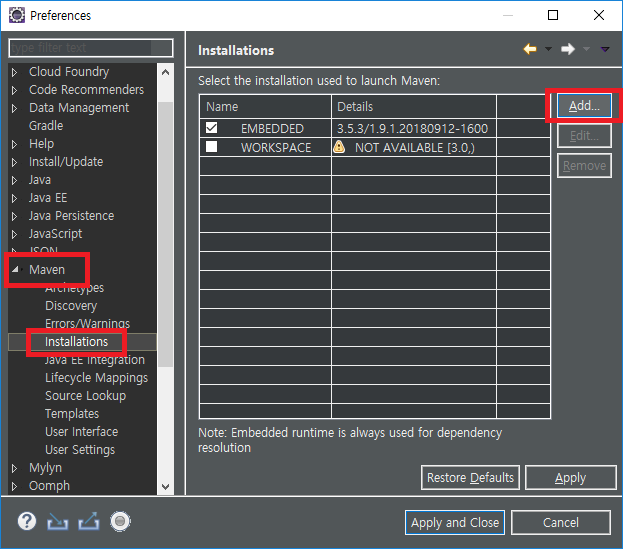This screenshot has width=623, height=549.
Task: Open the back history dropdown arrow
Action: (548, 49)
